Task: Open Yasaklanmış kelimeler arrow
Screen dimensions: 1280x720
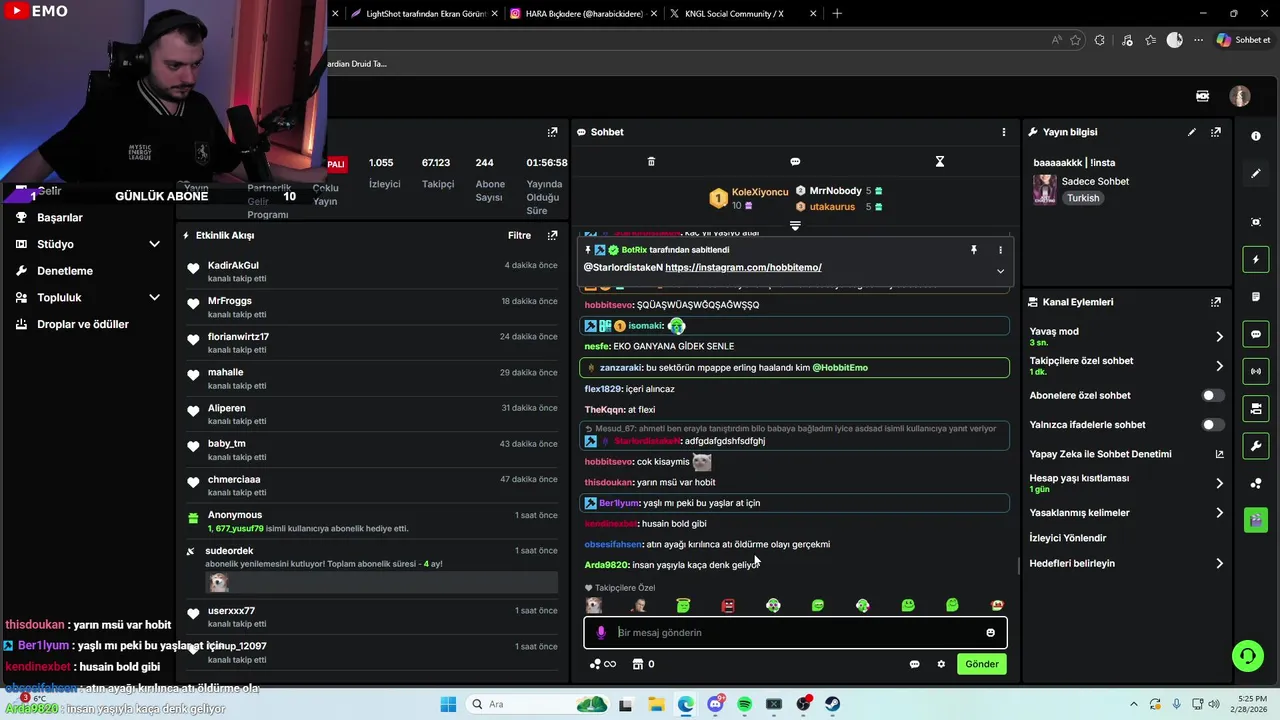Action: click(1219, 513)
